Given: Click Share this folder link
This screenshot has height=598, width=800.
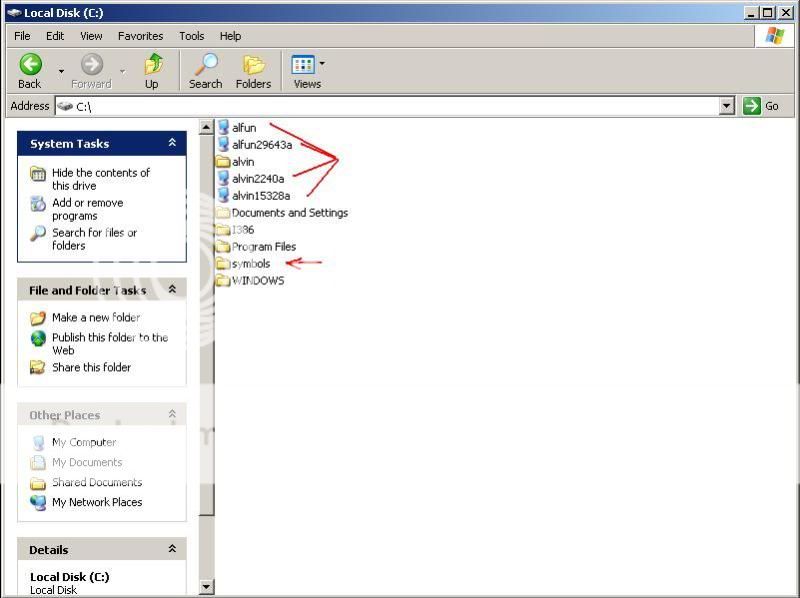Looking at the screenshot, I should pyautogui.click(x=91, y=367).
